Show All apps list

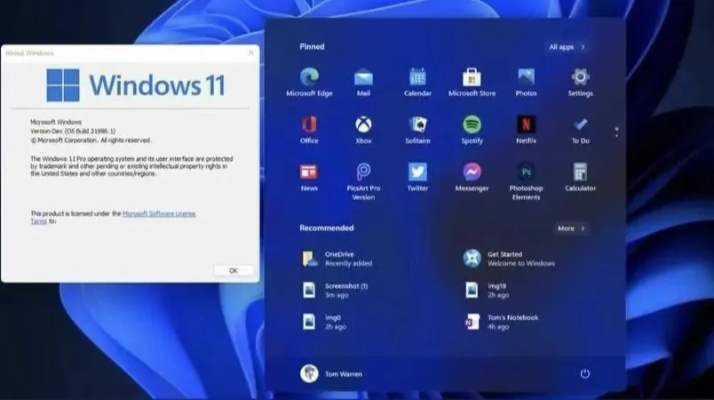coord(567,47)
